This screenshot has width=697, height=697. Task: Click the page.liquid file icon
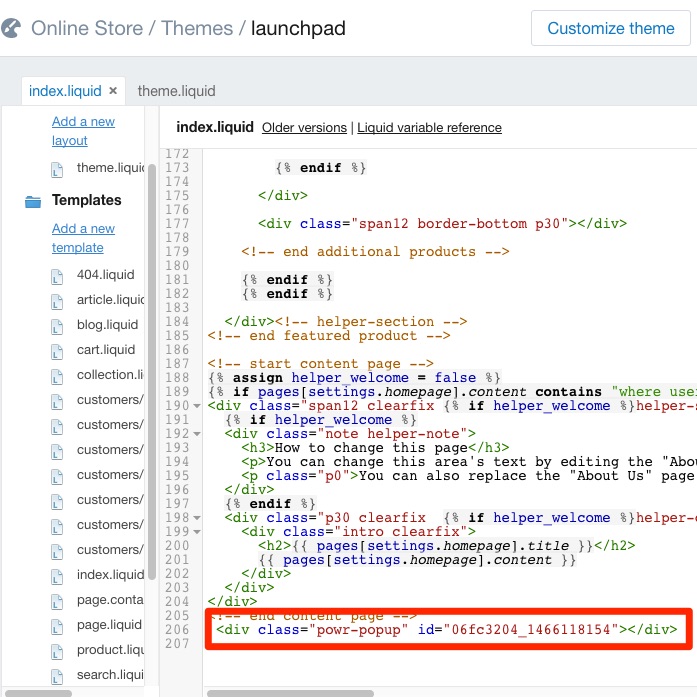(56, 627)
